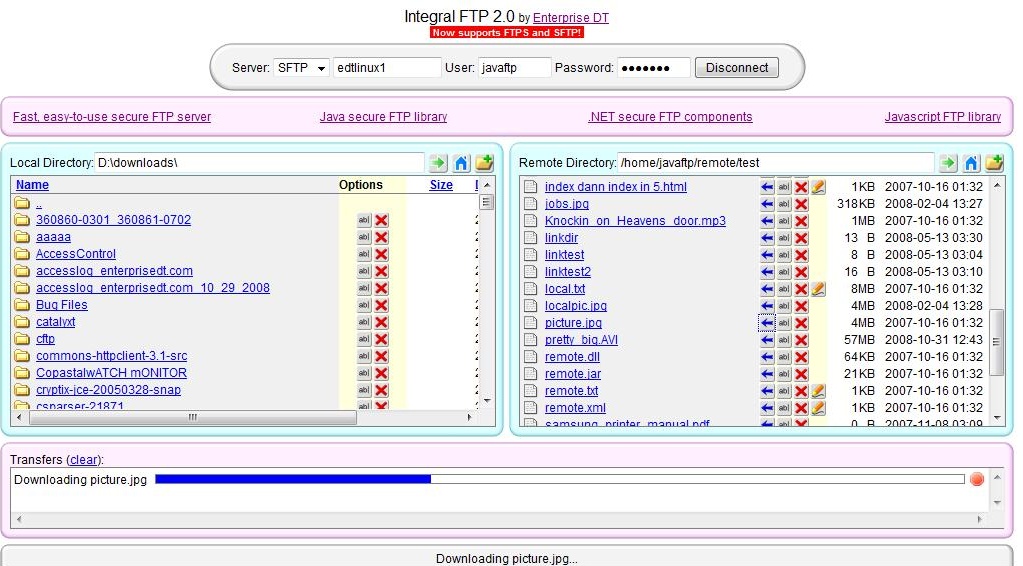Click transfers panel scroll right arrow
This screenshot has width=1023, height=566.
[979, 519]
